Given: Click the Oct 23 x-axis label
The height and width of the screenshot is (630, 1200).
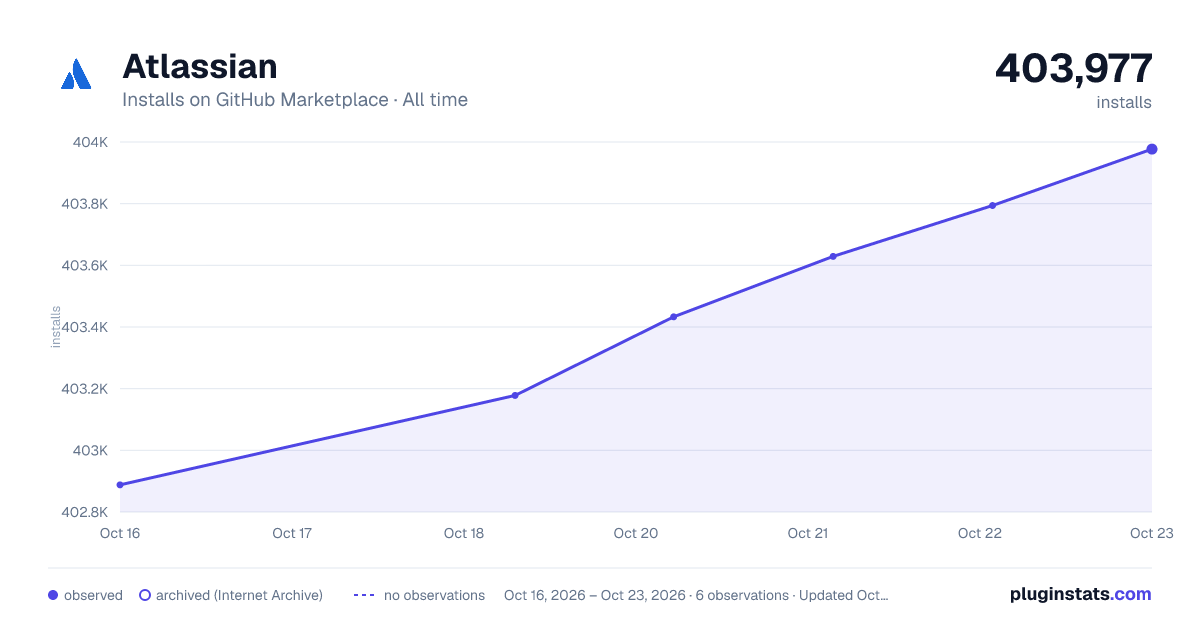Looking at the screenshot, I should coord(1150,533).
